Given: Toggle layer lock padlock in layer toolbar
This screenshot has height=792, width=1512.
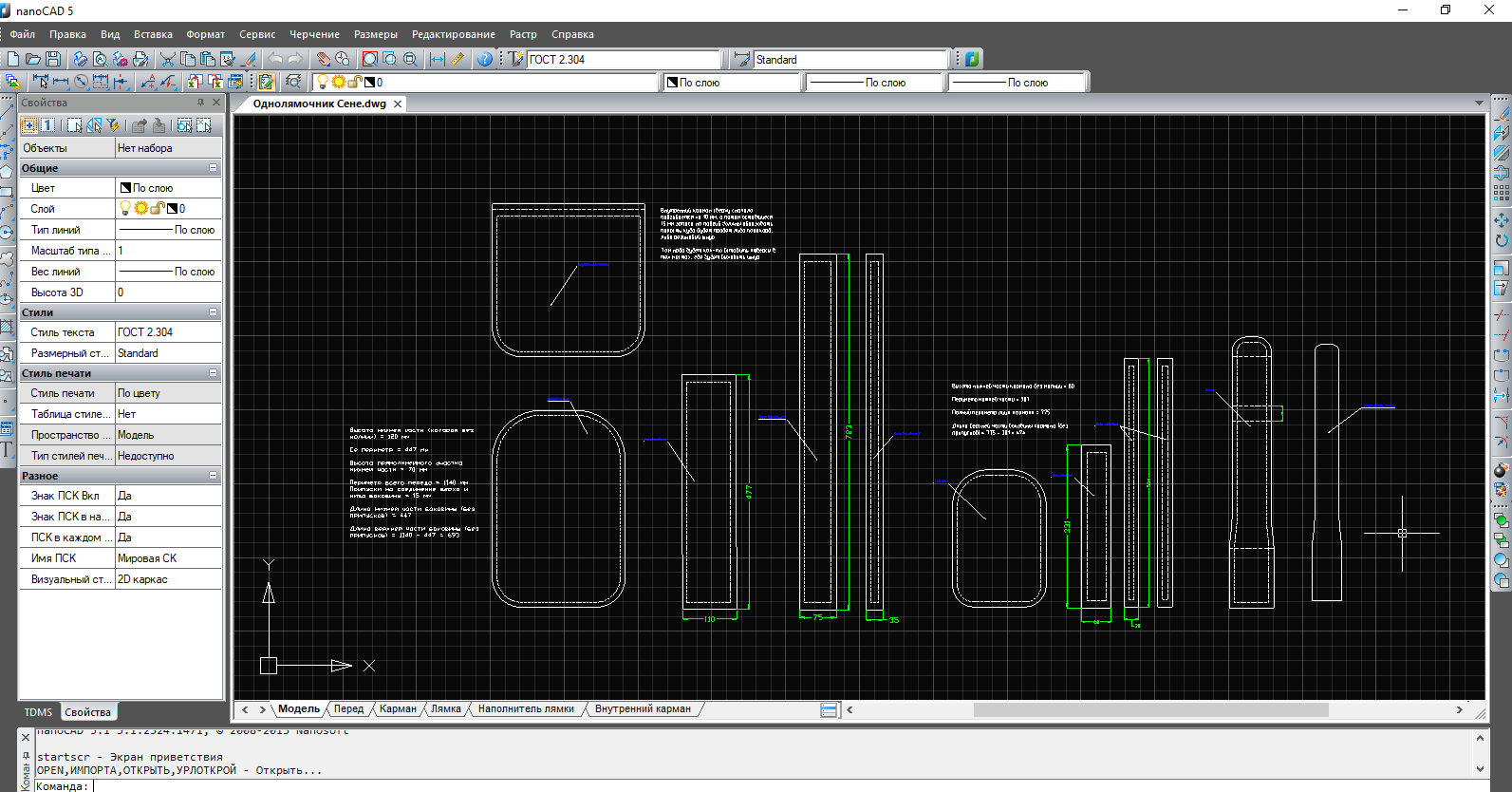Looking at the screenshot, I should coord(354,83).
